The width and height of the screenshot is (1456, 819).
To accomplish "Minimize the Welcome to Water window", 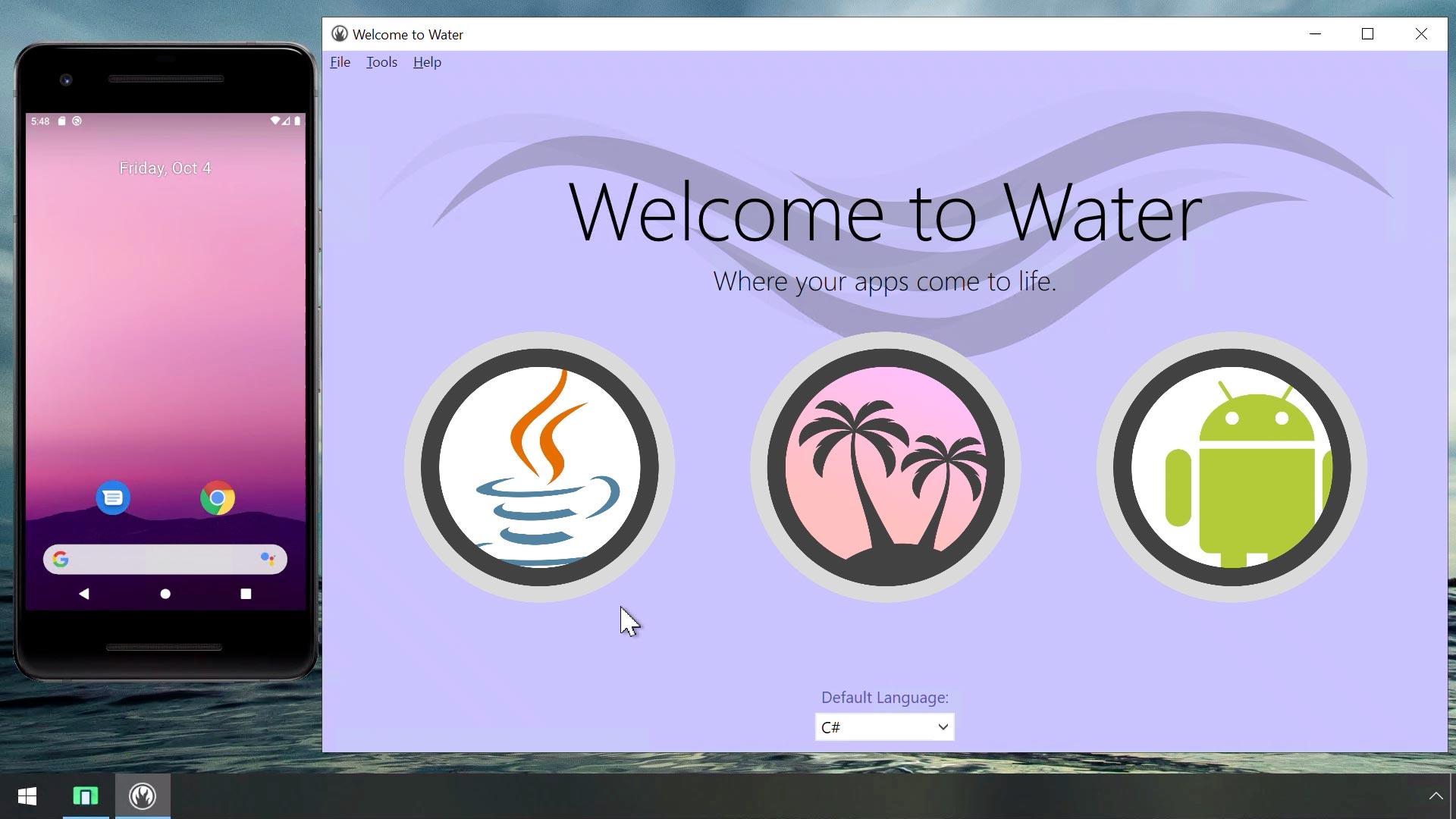I will pos(1316,34).
